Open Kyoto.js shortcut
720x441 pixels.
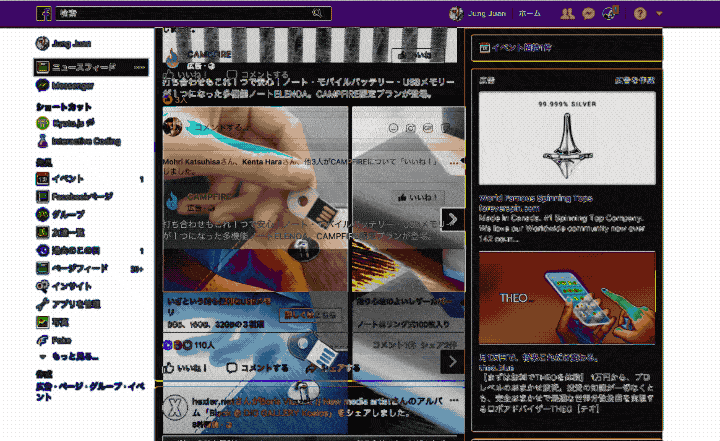65,123
